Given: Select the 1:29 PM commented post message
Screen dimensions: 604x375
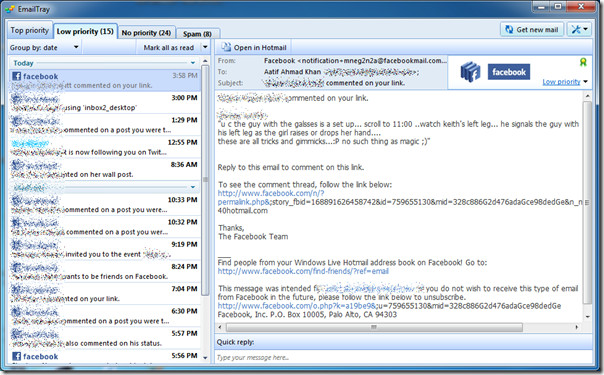Looking at the screenshot, I should coord(105,125).
